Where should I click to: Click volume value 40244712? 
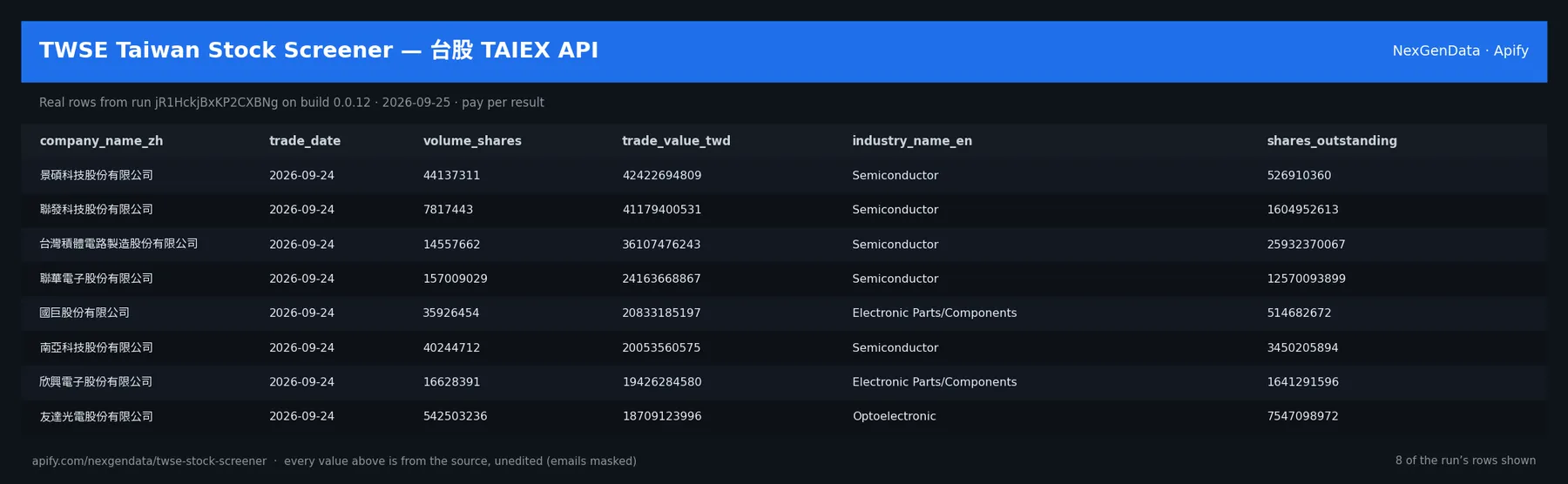[451, 347]
